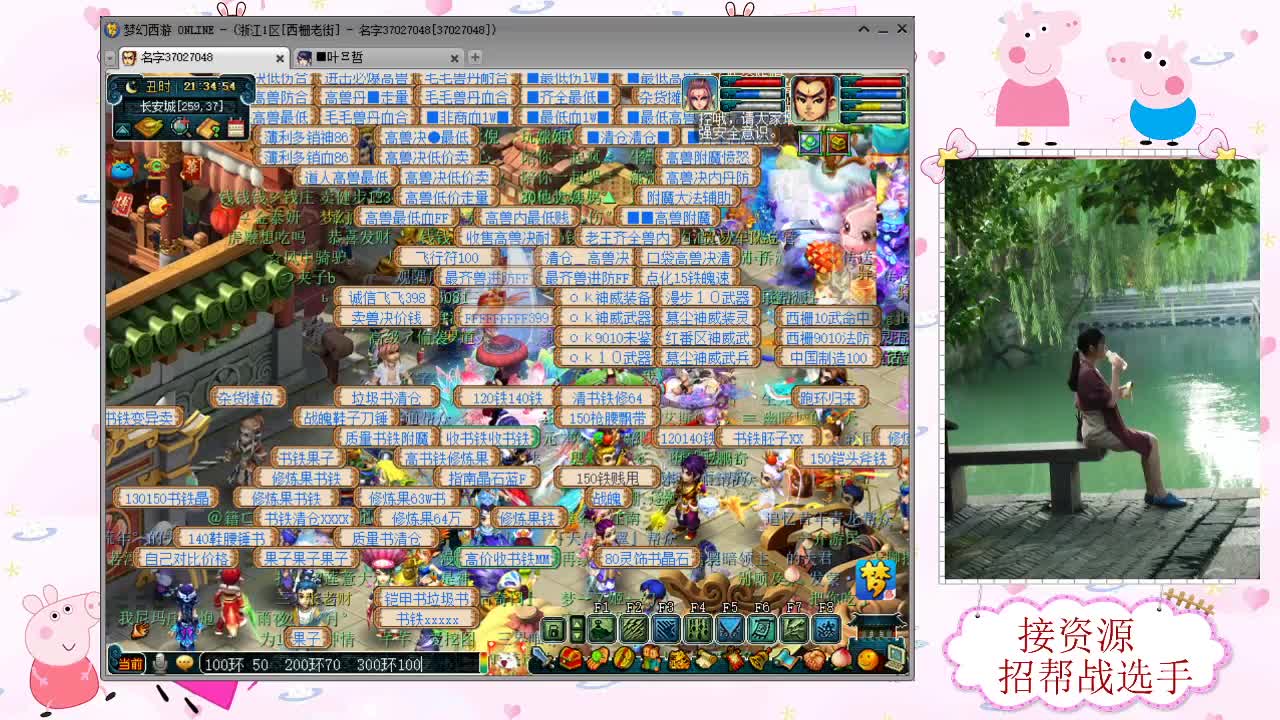Select the player character portrait

tap(815, 99)
